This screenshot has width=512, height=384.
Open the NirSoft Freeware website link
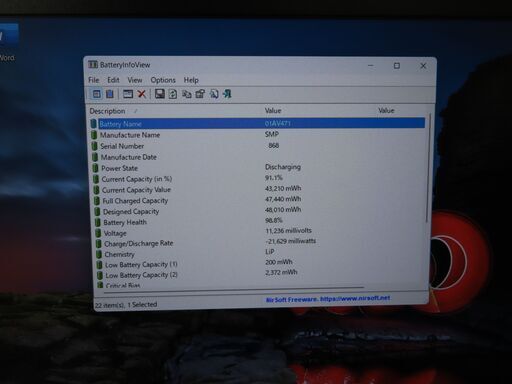click(328, 299)
